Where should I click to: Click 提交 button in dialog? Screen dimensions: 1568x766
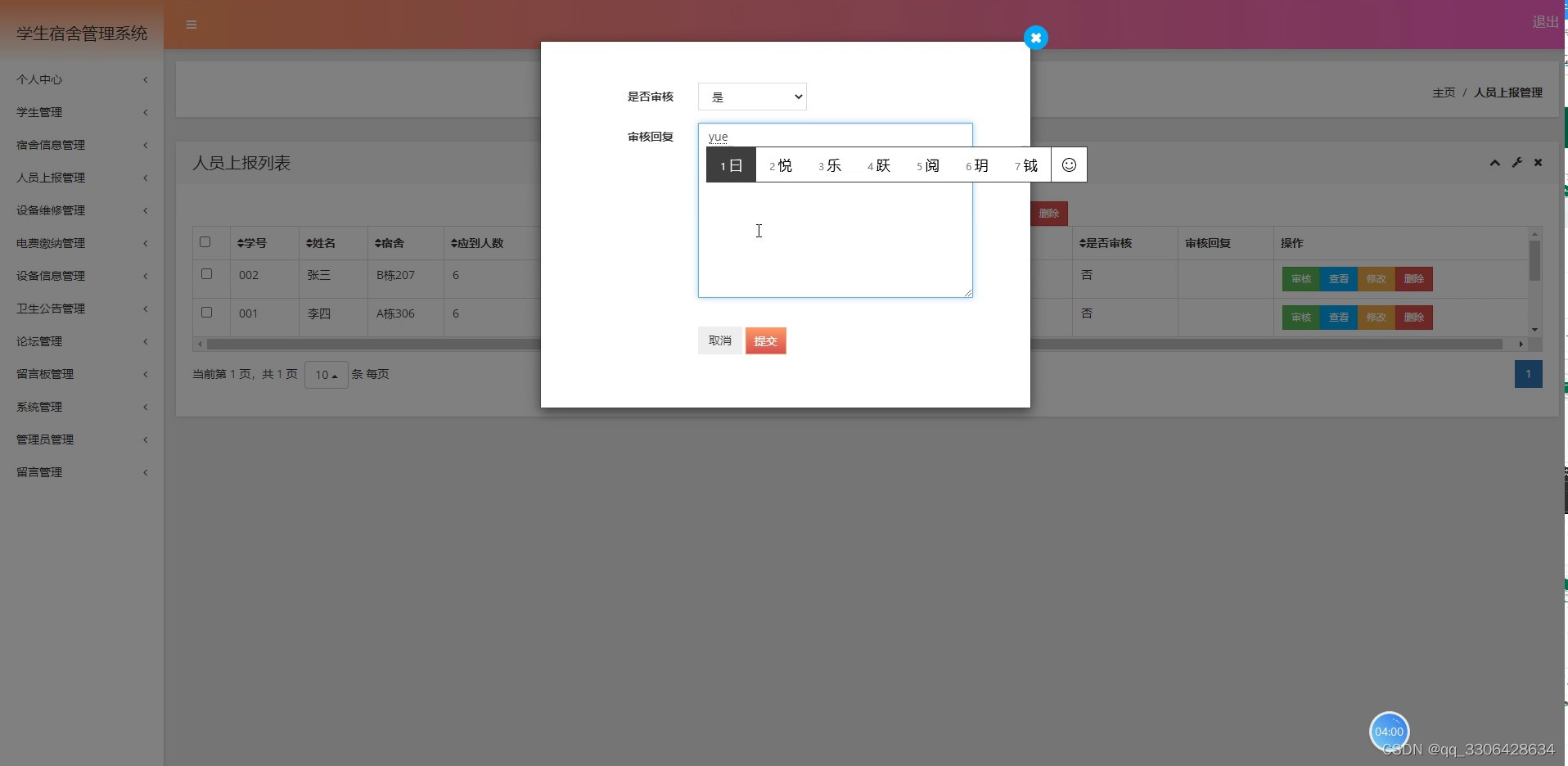click(x=766, y=340)
